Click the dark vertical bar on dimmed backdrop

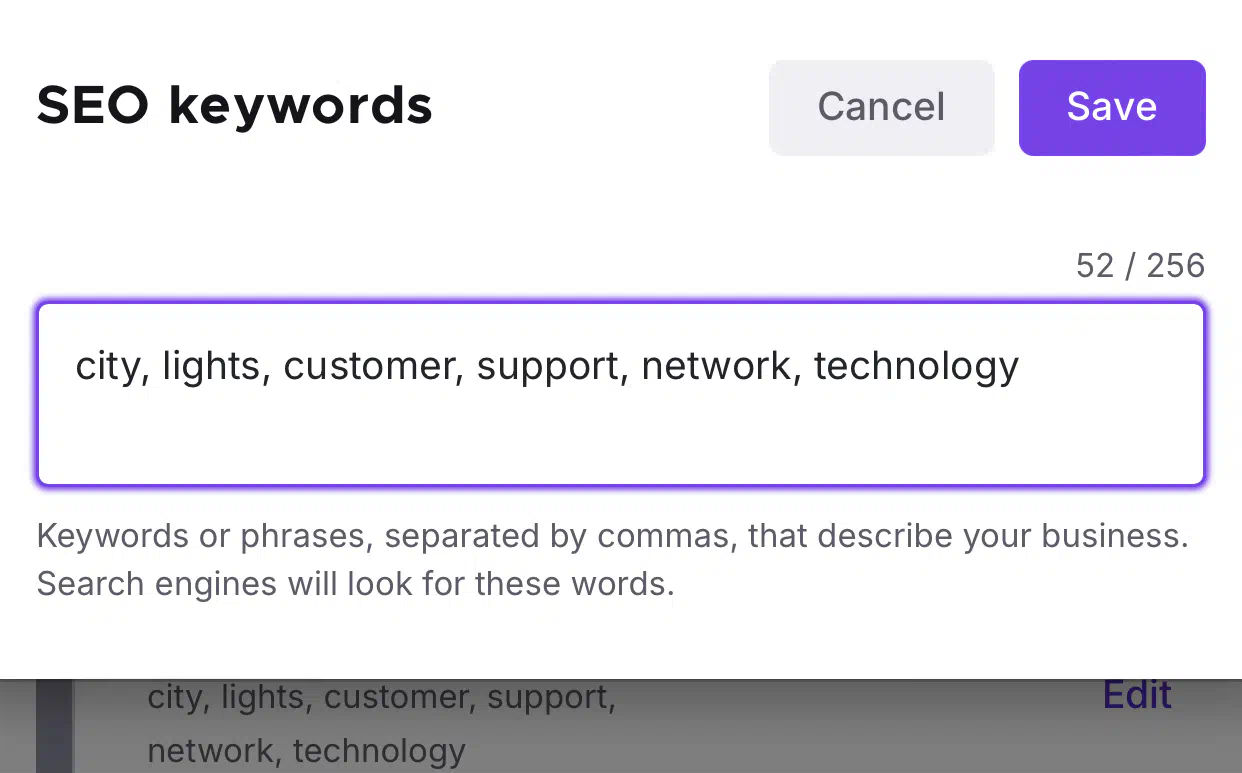55,727
